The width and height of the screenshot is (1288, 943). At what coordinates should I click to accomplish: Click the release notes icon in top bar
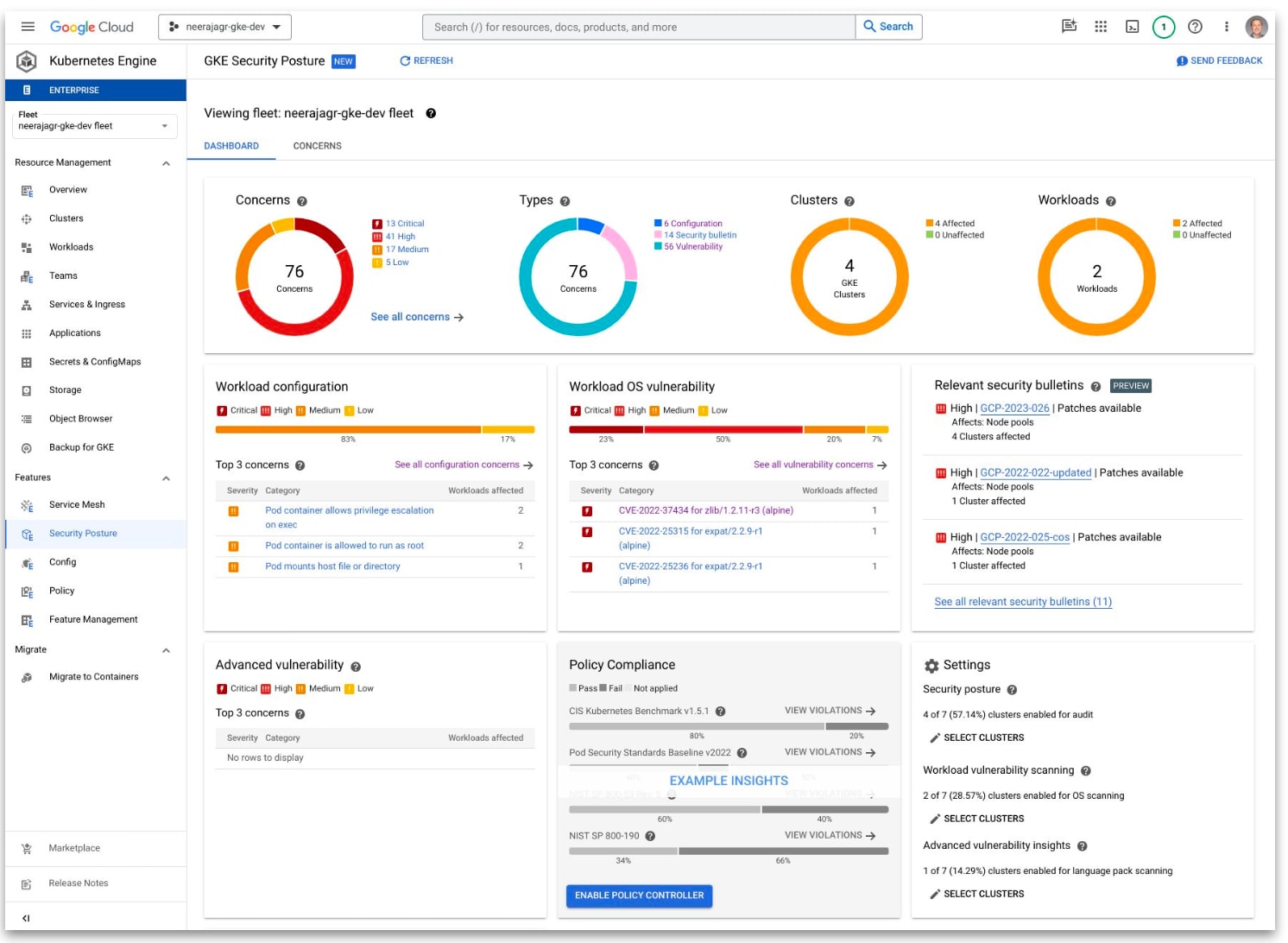click(x=1069, y=27)
